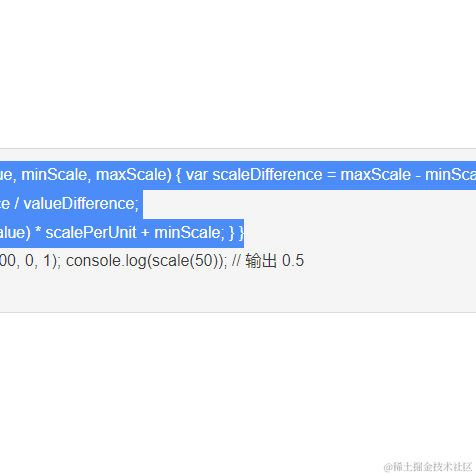Click the slash before valueDifference
The image size is (476, 476).
[x=17, y=204]
